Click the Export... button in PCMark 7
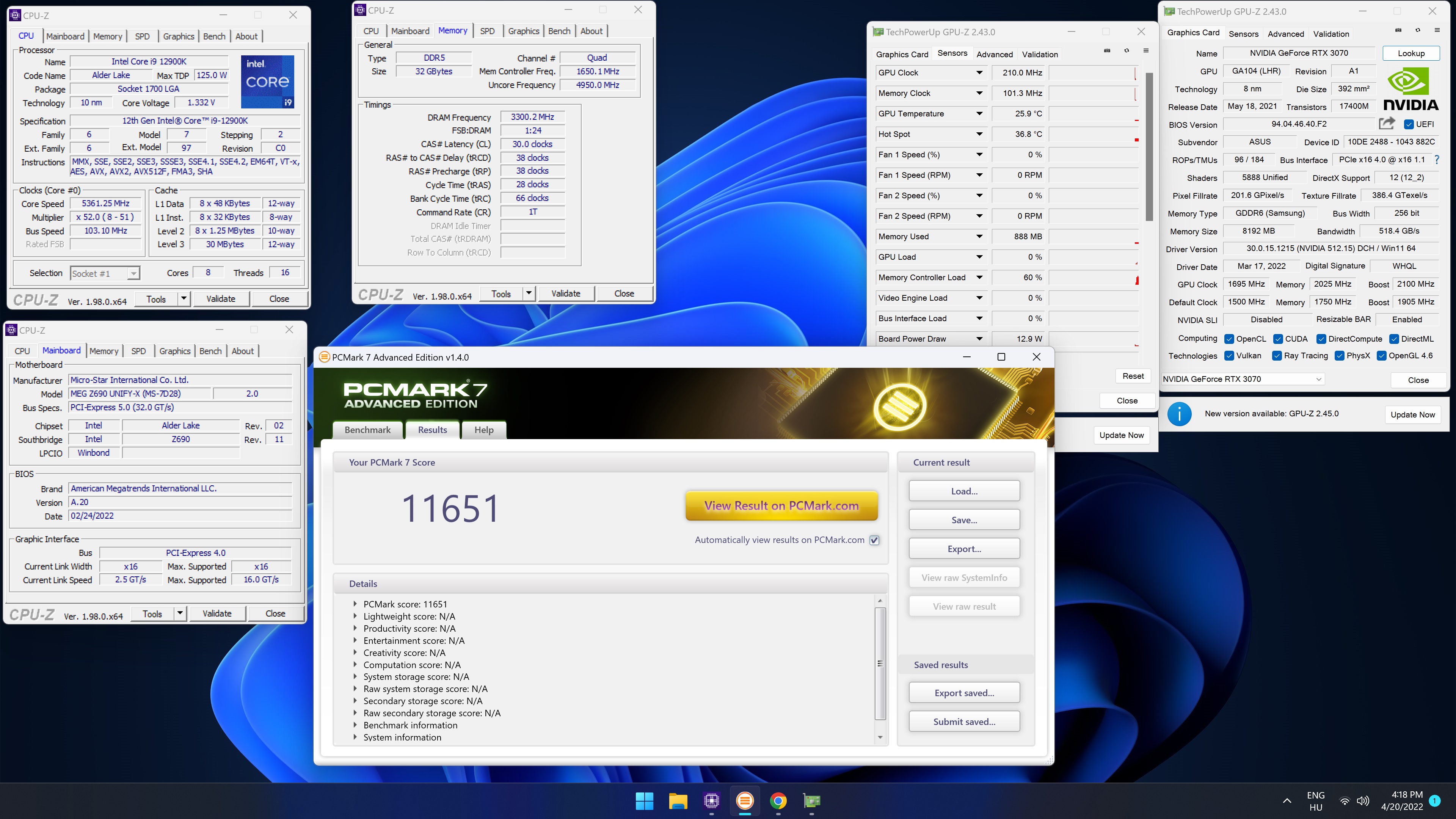The height and width of the screenshot is (819, 1456). click(x=964, y=549)
